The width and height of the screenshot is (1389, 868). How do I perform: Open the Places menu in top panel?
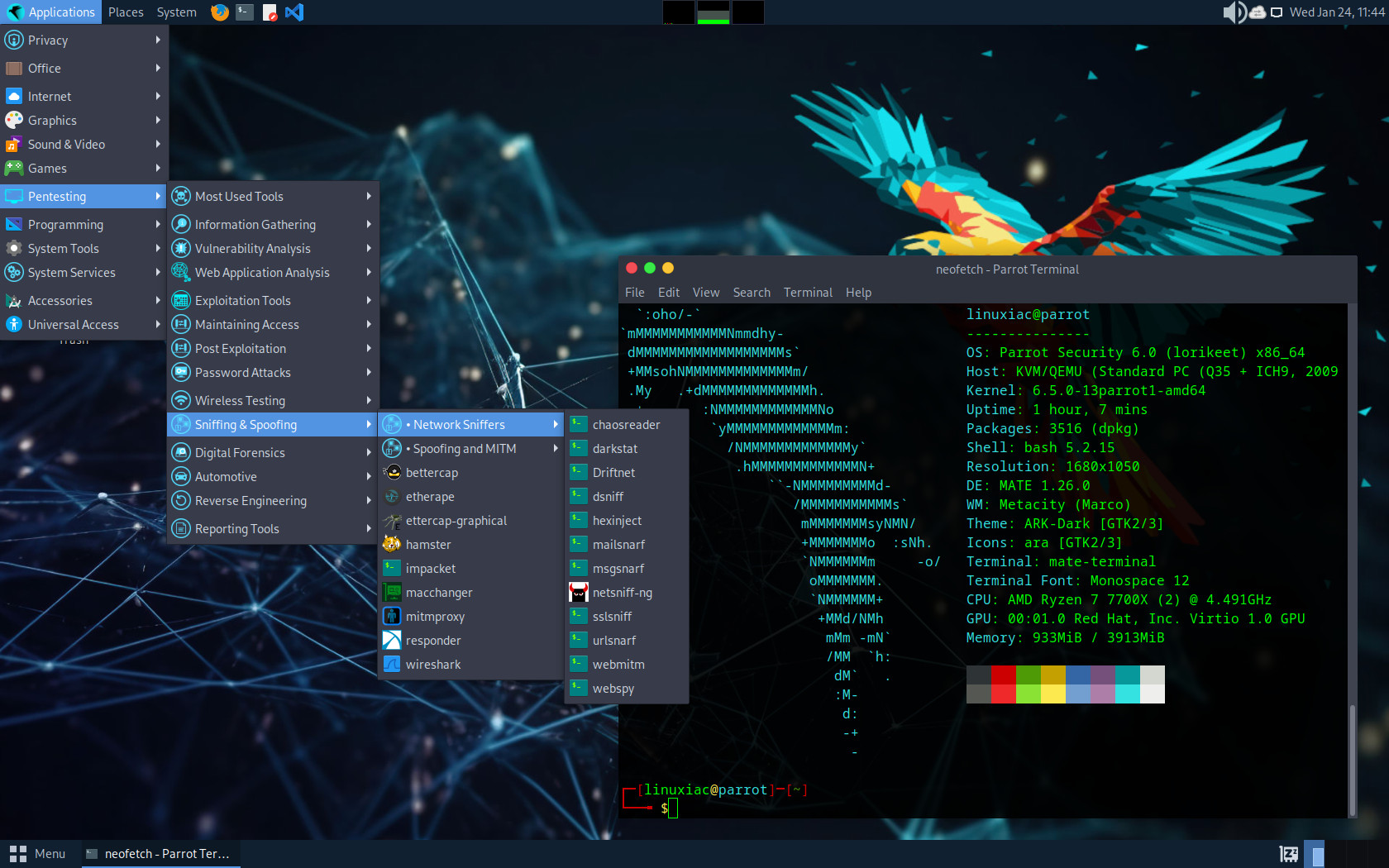(126, 12)
